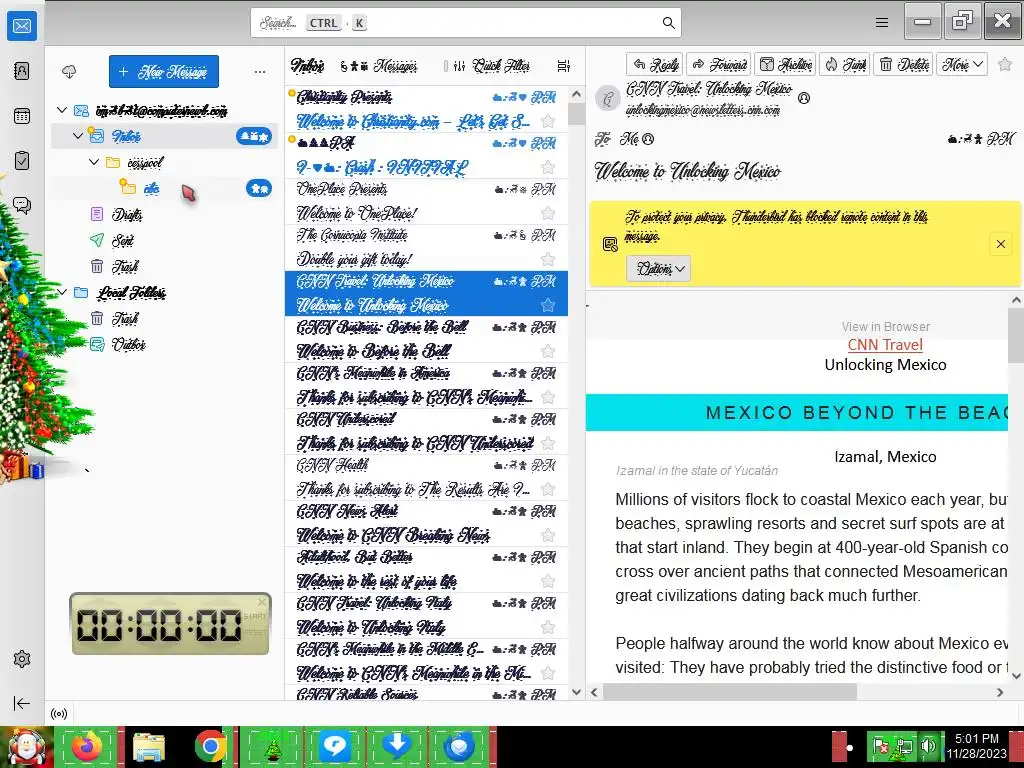Toggle star on 'Welcome to the rest of your life'
1024x768 pixels.
pos(548,581)
